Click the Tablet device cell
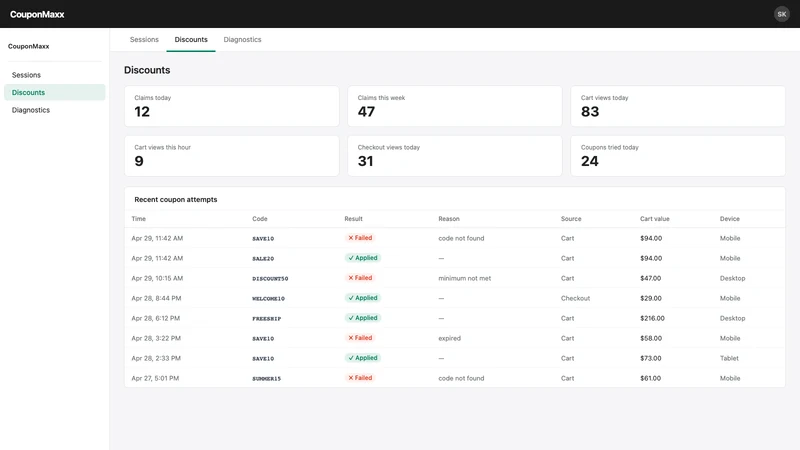 coord(729,358)
